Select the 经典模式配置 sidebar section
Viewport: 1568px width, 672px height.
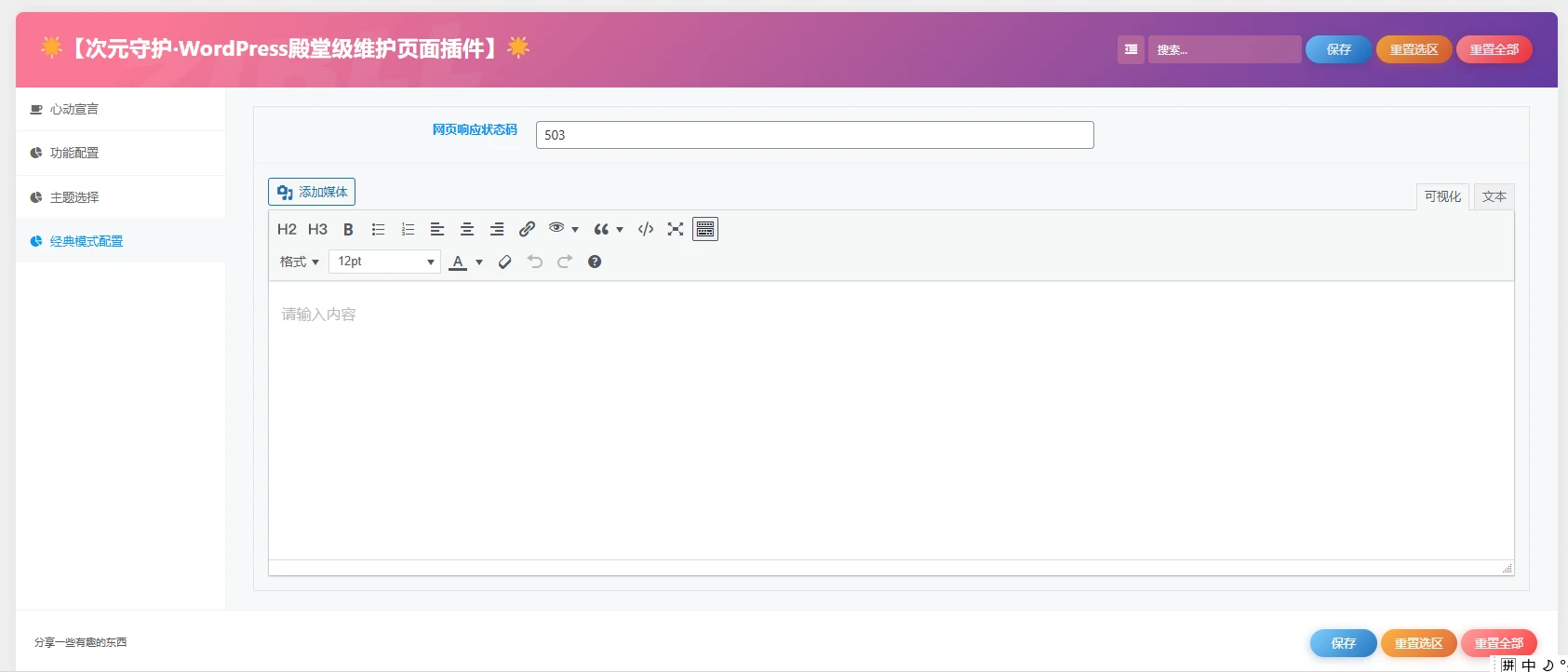[x=120, y=241]
